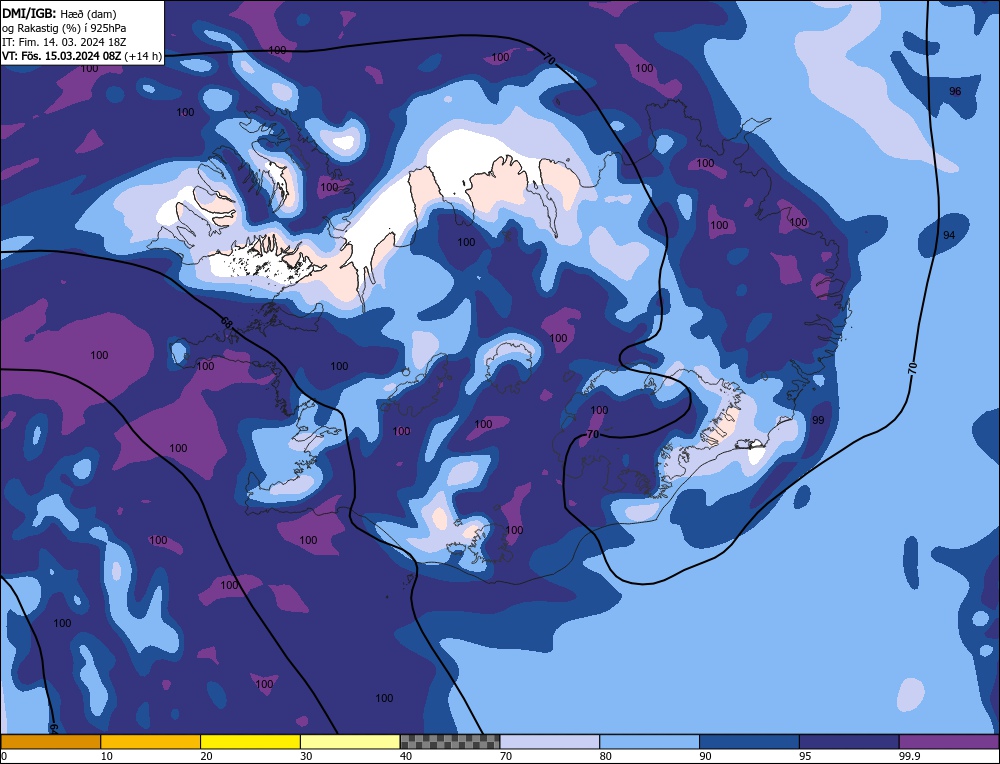The height and width of the screenshot is (764, 1000).
Task: Click the '94' humidity value on the map
Action: click(949, 235)
